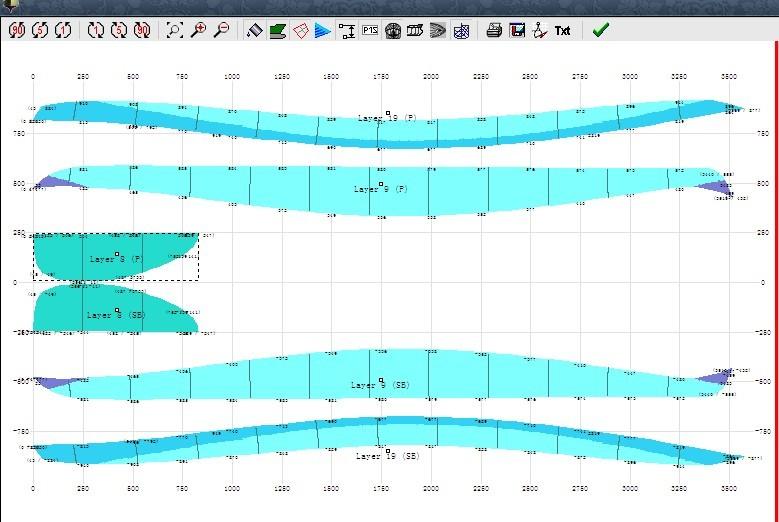779x522 pixels.
Task: Toggle the red wireframe plate icon
Action: pos(300,31)
